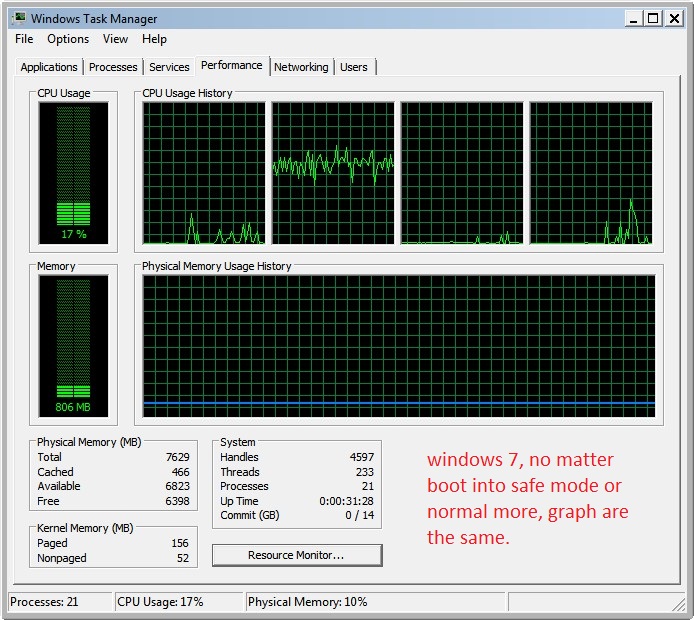Click the Cached value 466
This screenshot has width=694, height=620.
[x=180, y=472]
